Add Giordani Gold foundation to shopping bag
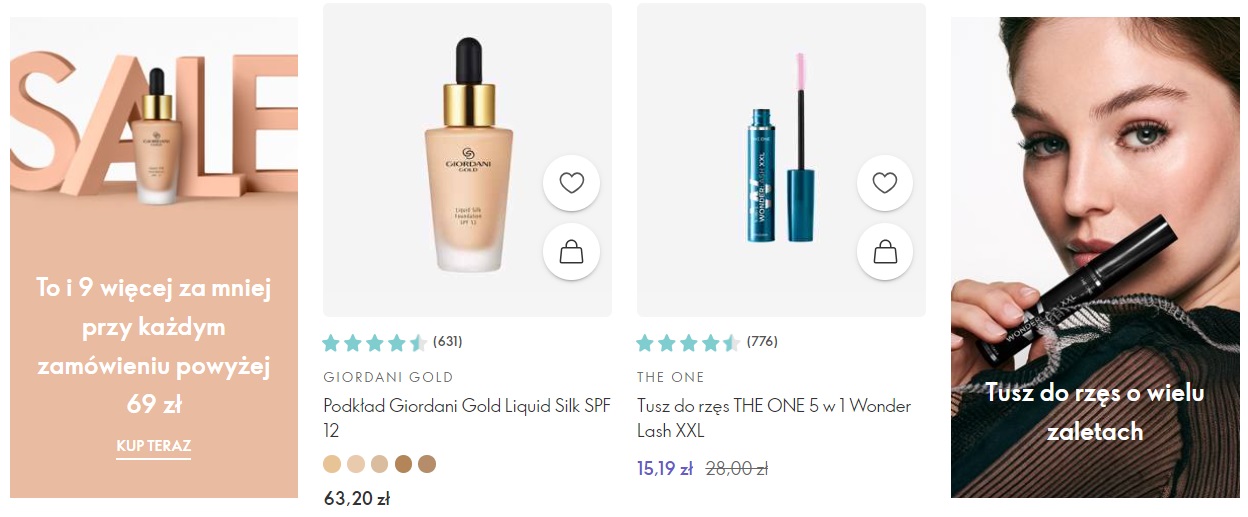Screen dimensions: 1248x517 (x=571, y=251)
